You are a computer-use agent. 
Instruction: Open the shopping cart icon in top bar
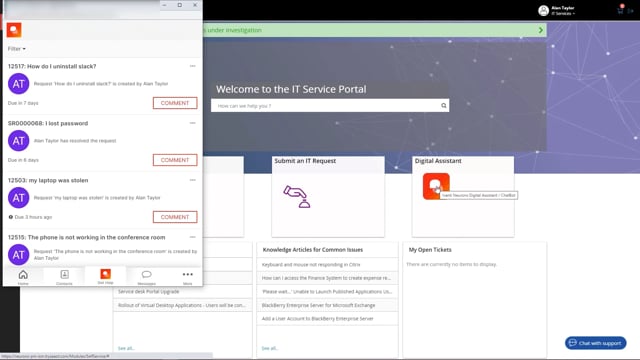620,10
